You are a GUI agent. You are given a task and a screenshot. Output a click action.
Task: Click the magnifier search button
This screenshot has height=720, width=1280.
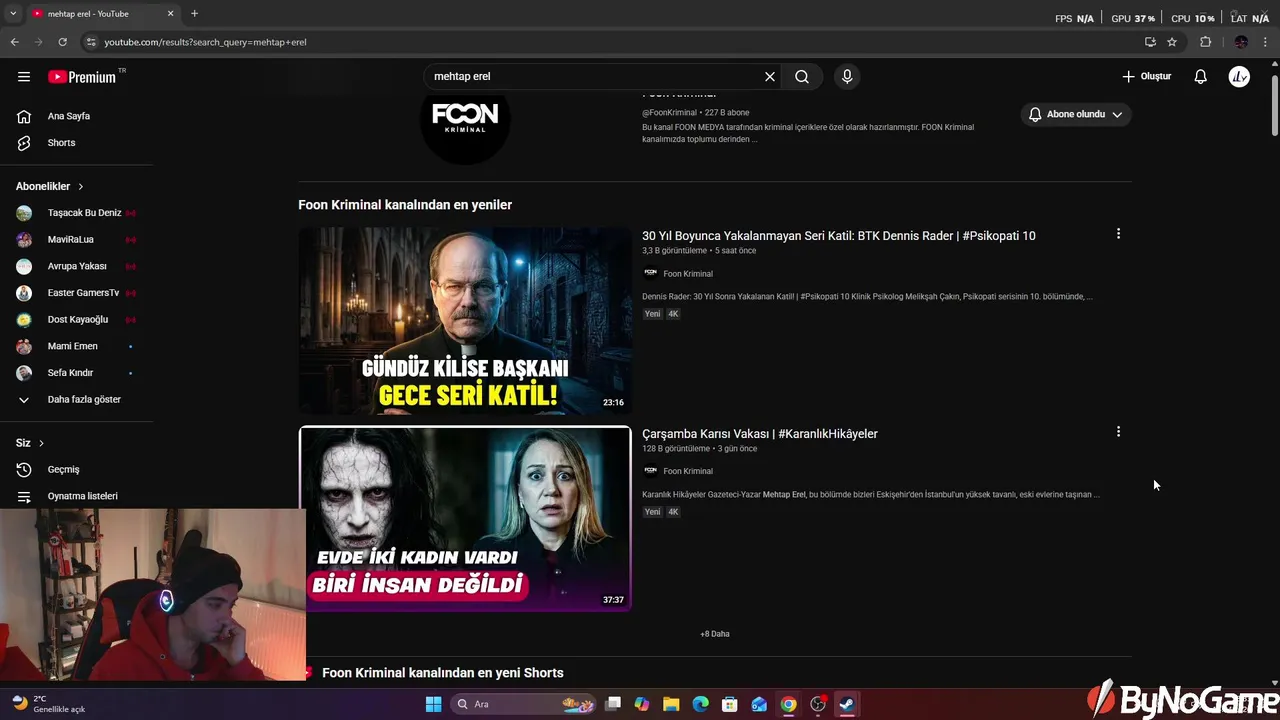[x=802, y=76]
